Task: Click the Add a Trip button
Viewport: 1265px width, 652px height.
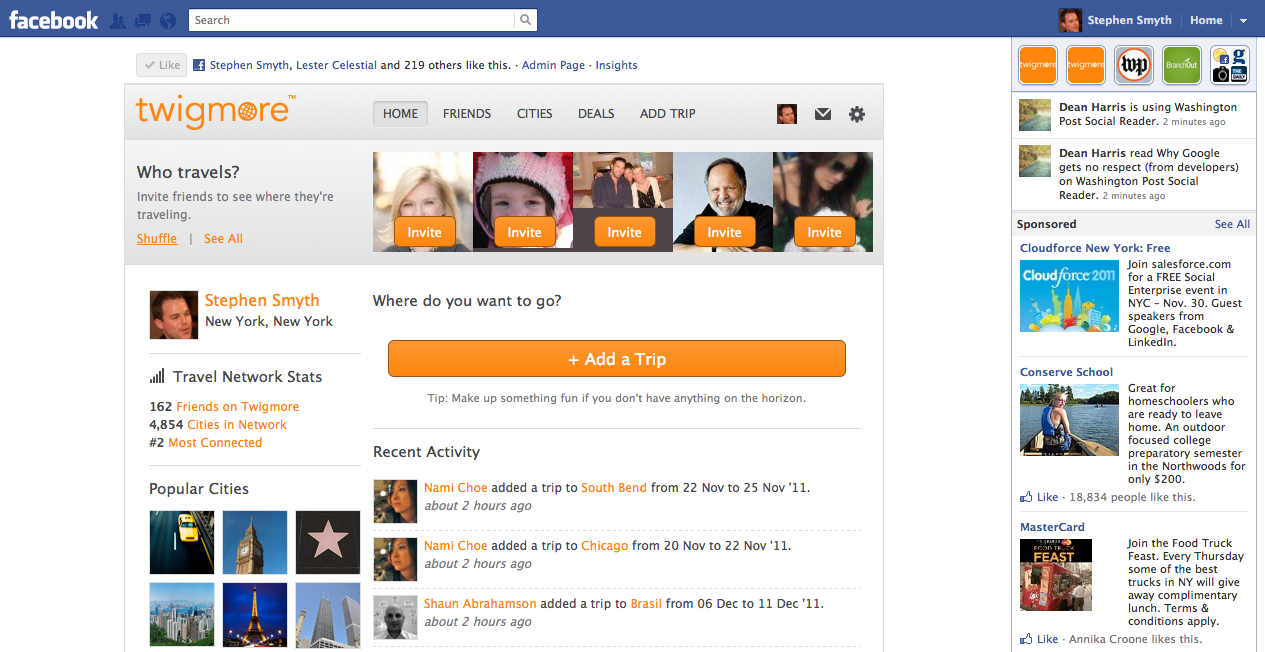Action: click(x=617, y=359)
